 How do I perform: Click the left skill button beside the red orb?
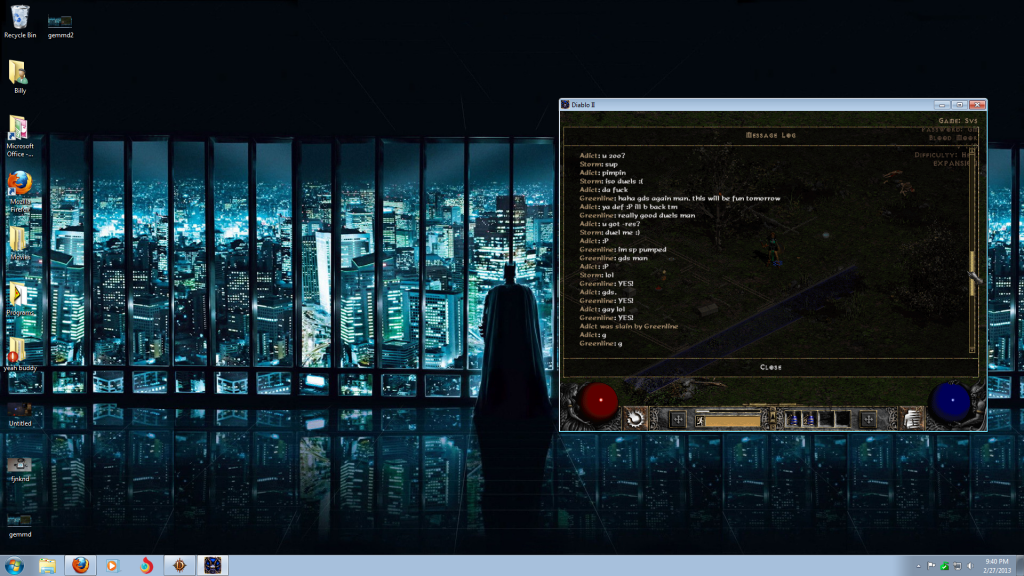[635, 418]
